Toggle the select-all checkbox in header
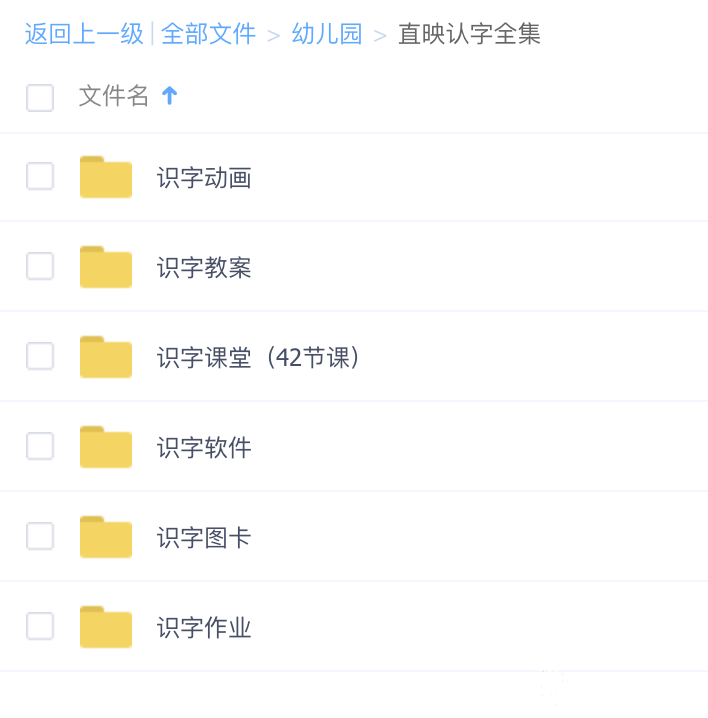This screenshot has height=718, width=708. pyautogui.click(x=40, y=98)
